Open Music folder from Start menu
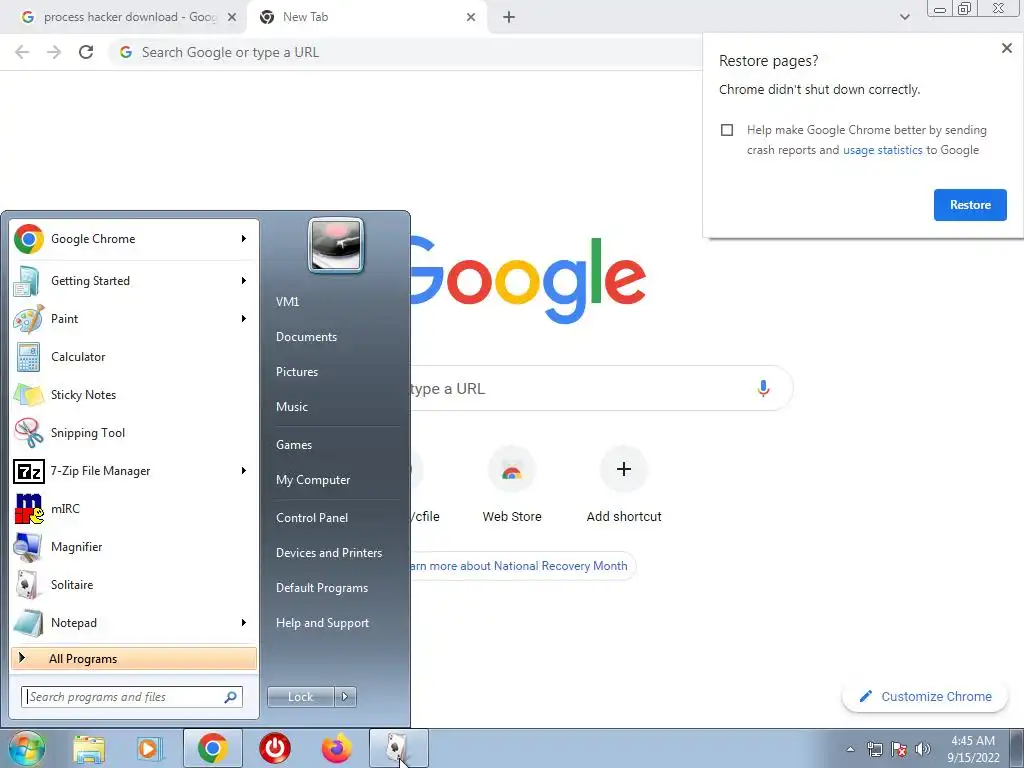Screen dimensions: 1024x768 coord(292,407)
